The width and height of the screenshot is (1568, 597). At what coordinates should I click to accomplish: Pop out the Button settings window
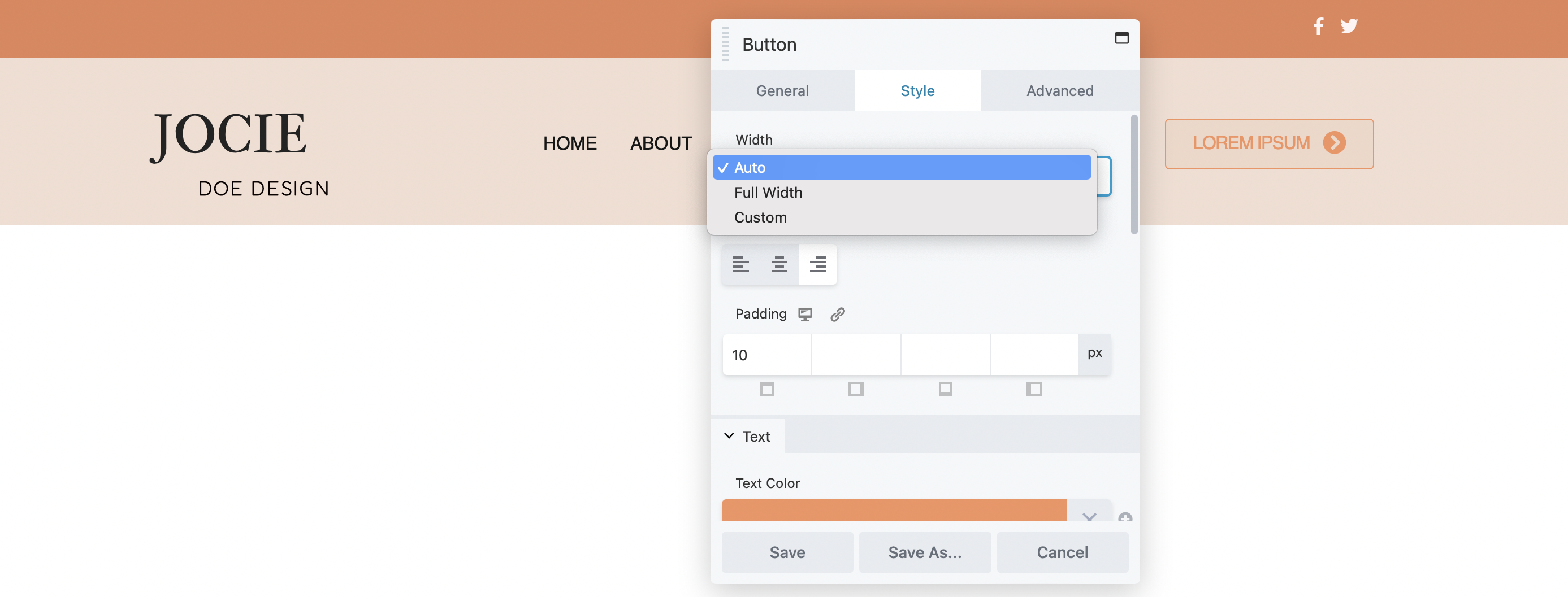click(1123, 38)
